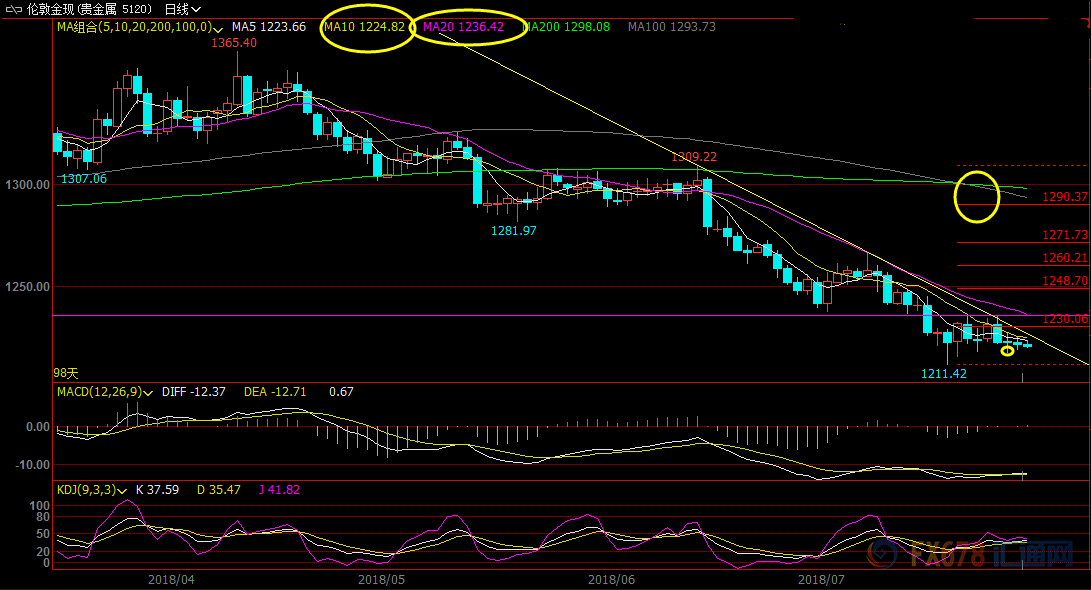1091x590 pixels.
Task: Click the 1230.06 horizontal level label
Action: [1065, 319]
